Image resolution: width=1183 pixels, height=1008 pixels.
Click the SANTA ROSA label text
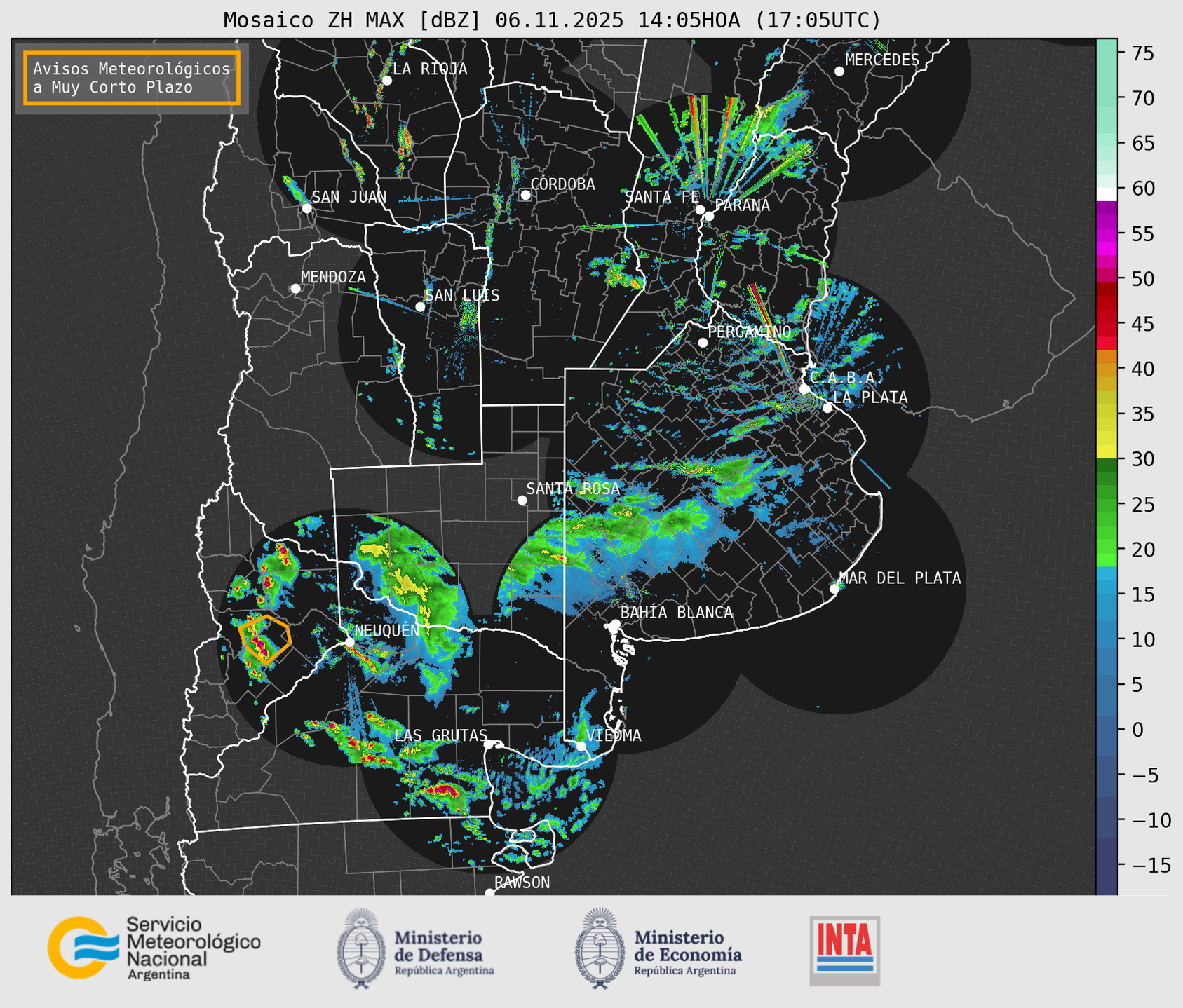(573, 489)
